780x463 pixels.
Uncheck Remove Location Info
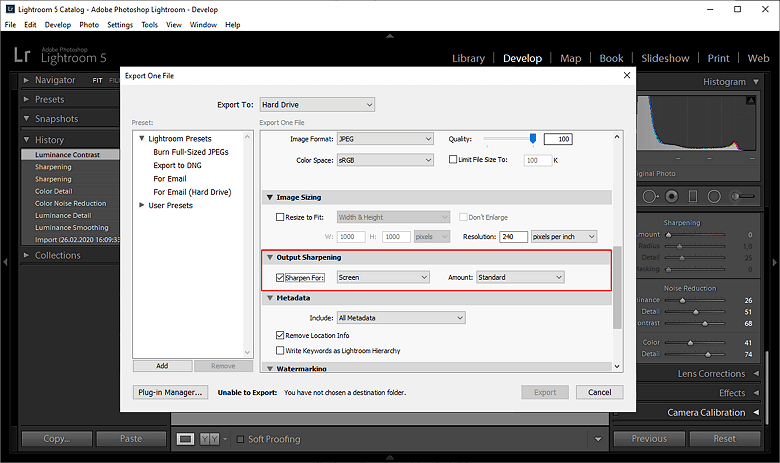[x=280, y=335]
